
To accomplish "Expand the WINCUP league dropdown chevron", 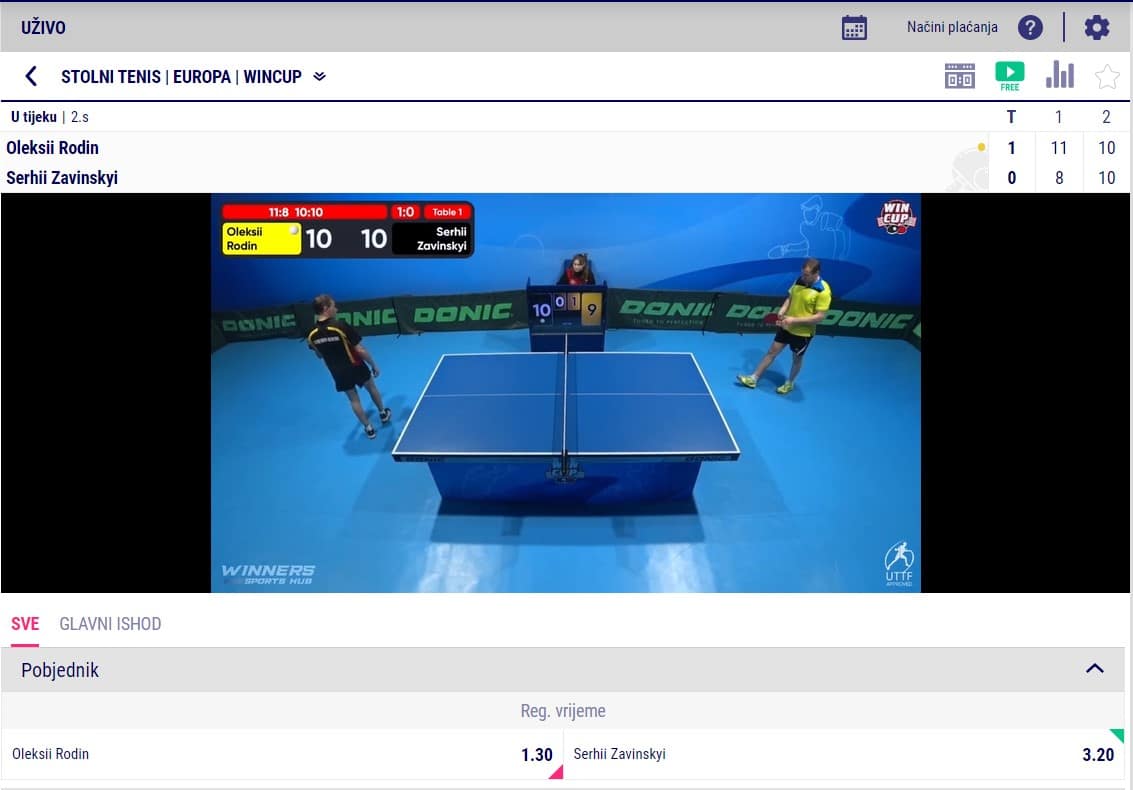I will tap(320, 76).
